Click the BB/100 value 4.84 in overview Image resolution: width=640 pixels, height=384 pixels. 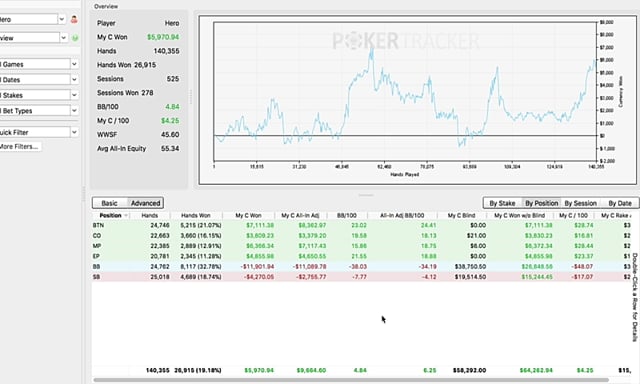[x=172, y=107]
